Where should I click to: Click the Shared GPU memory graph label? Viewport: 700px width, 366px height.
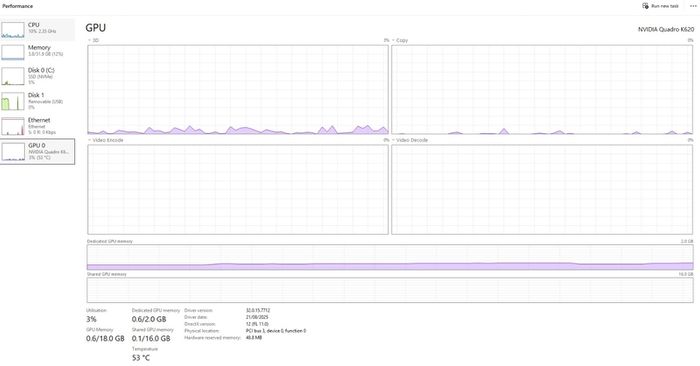[107, 274]
